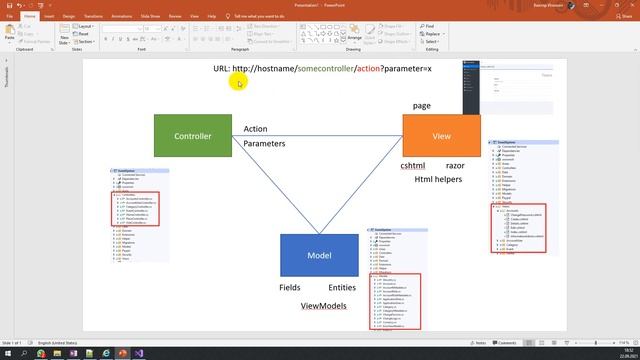The height and width of the screenshot is (360, 640).
Task: Select the rectangle shape in shapes gallery
Action: pyautogui.click(x=323, y=27)
